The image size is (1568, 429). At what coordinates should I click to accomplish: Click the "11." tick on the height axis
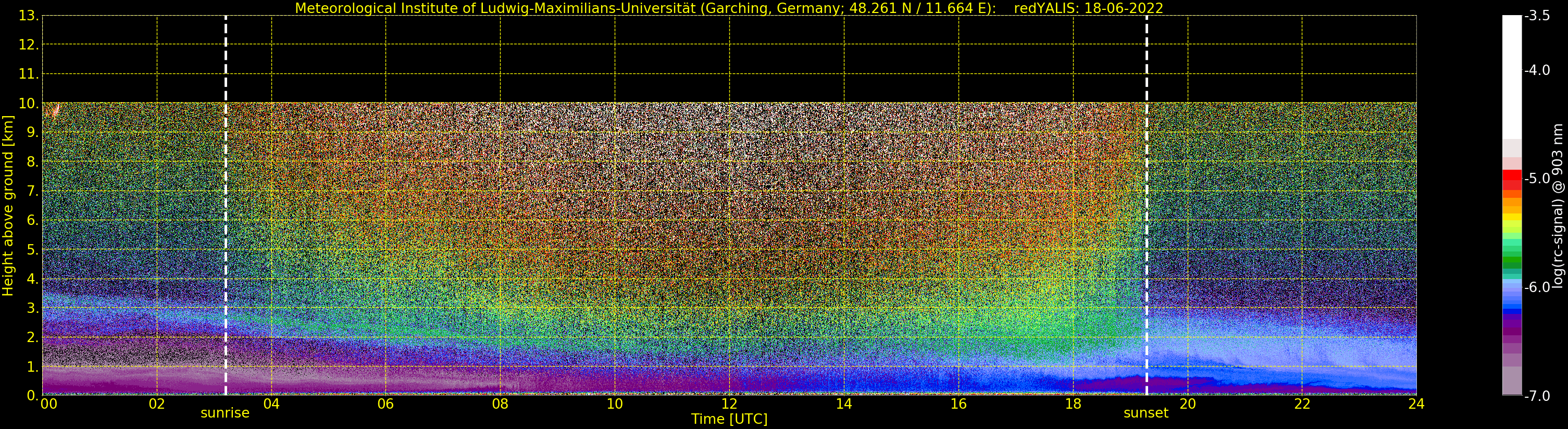click(29, 74)
